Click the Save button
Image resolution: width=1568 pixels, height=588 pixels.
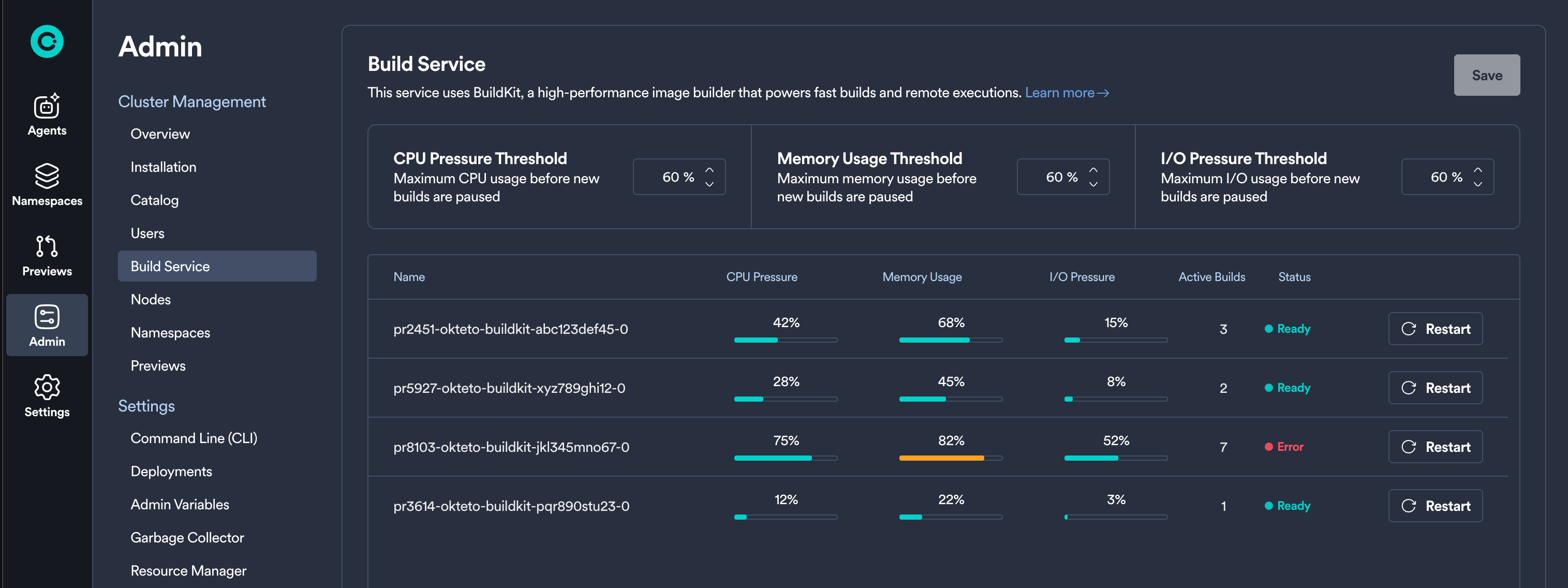[1486, 75]
